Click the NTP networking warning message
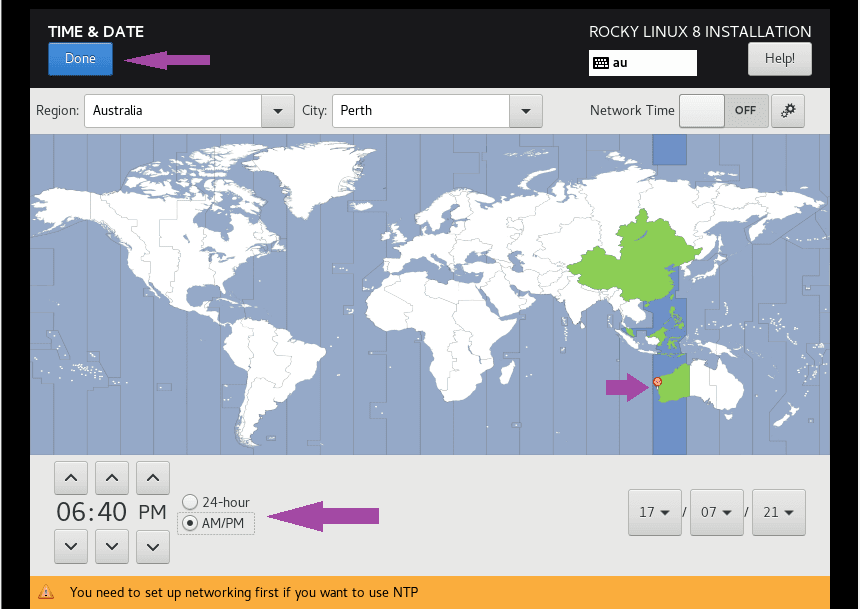The image size is (860, 609). [x=244, y=593]
